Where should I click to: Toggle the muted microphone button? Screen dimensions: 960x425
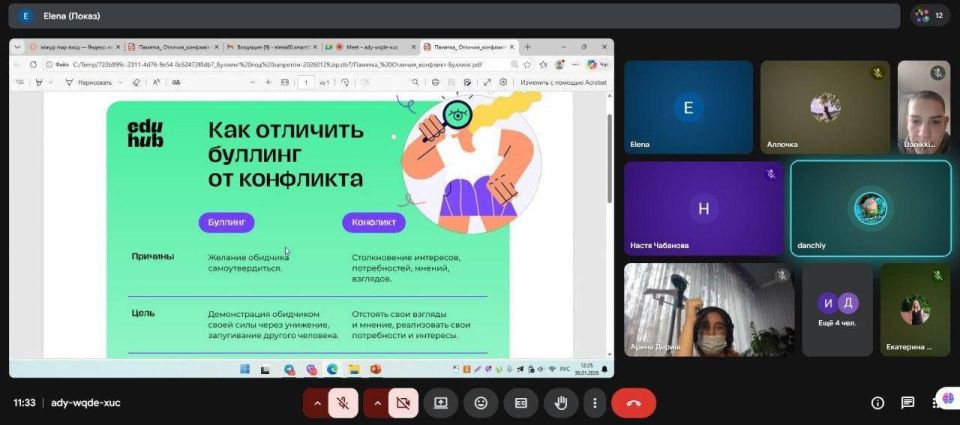343,403
